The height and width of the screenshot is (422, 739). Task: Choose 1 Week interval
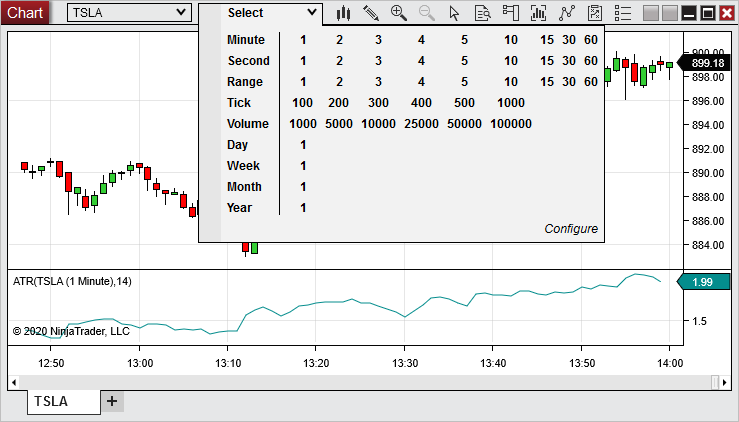[303, 166]
